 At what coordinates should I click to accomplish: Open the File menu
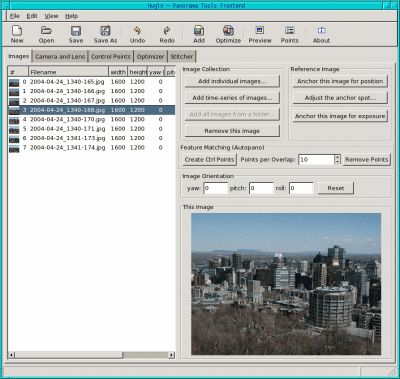[x=14, y=16]
